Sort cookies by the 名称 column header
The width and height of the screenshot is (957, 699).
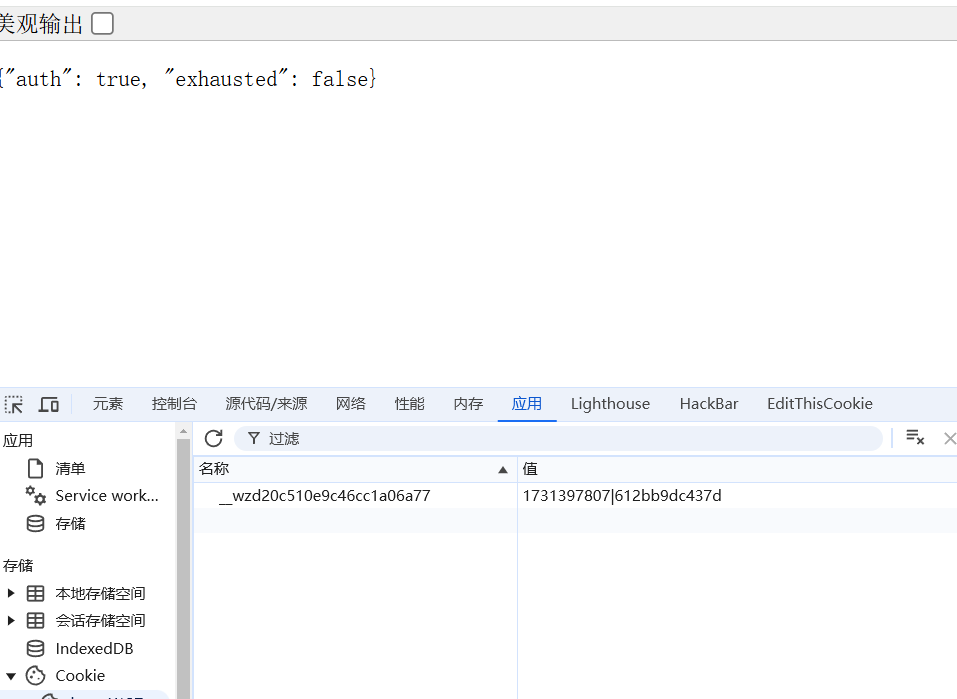pos(350,469)
